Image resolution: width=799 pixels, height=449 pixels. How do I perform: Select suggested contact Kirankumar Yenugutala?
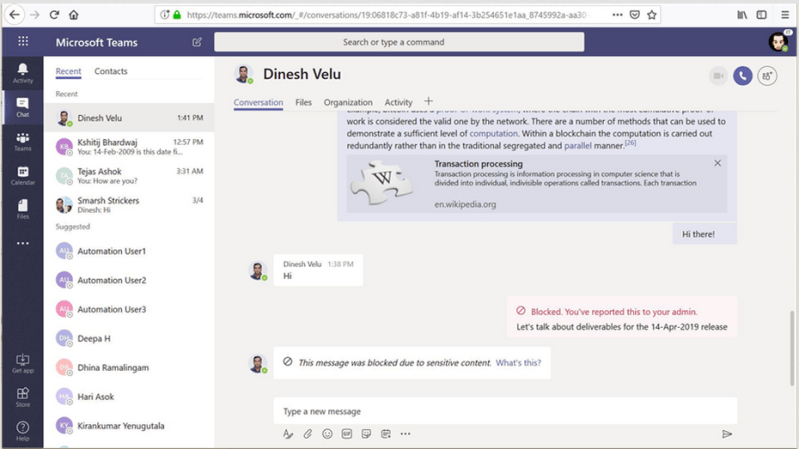pyautogui.click(x=129, y=426)
